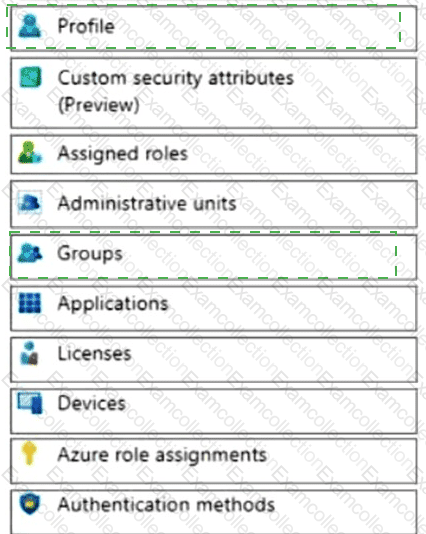Click the Authentication methods shield icon
This screenshot has height=534, width=426.
point(30,504)
